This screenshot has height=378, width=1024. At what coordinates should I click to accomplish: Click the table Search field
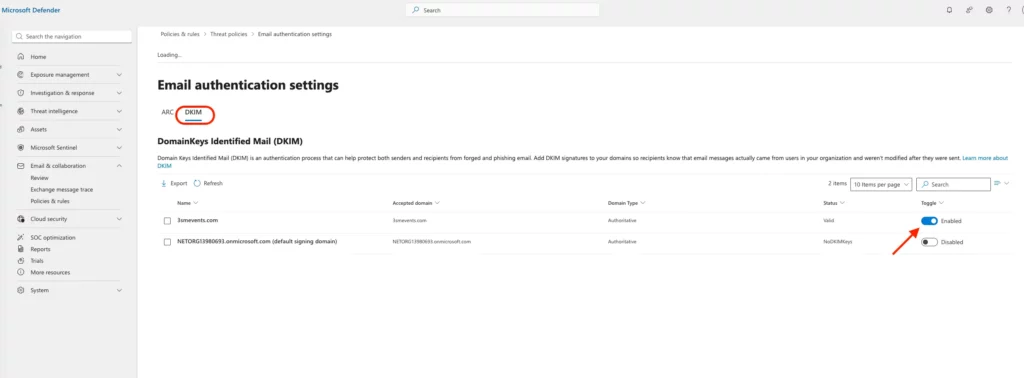[953, 184]
